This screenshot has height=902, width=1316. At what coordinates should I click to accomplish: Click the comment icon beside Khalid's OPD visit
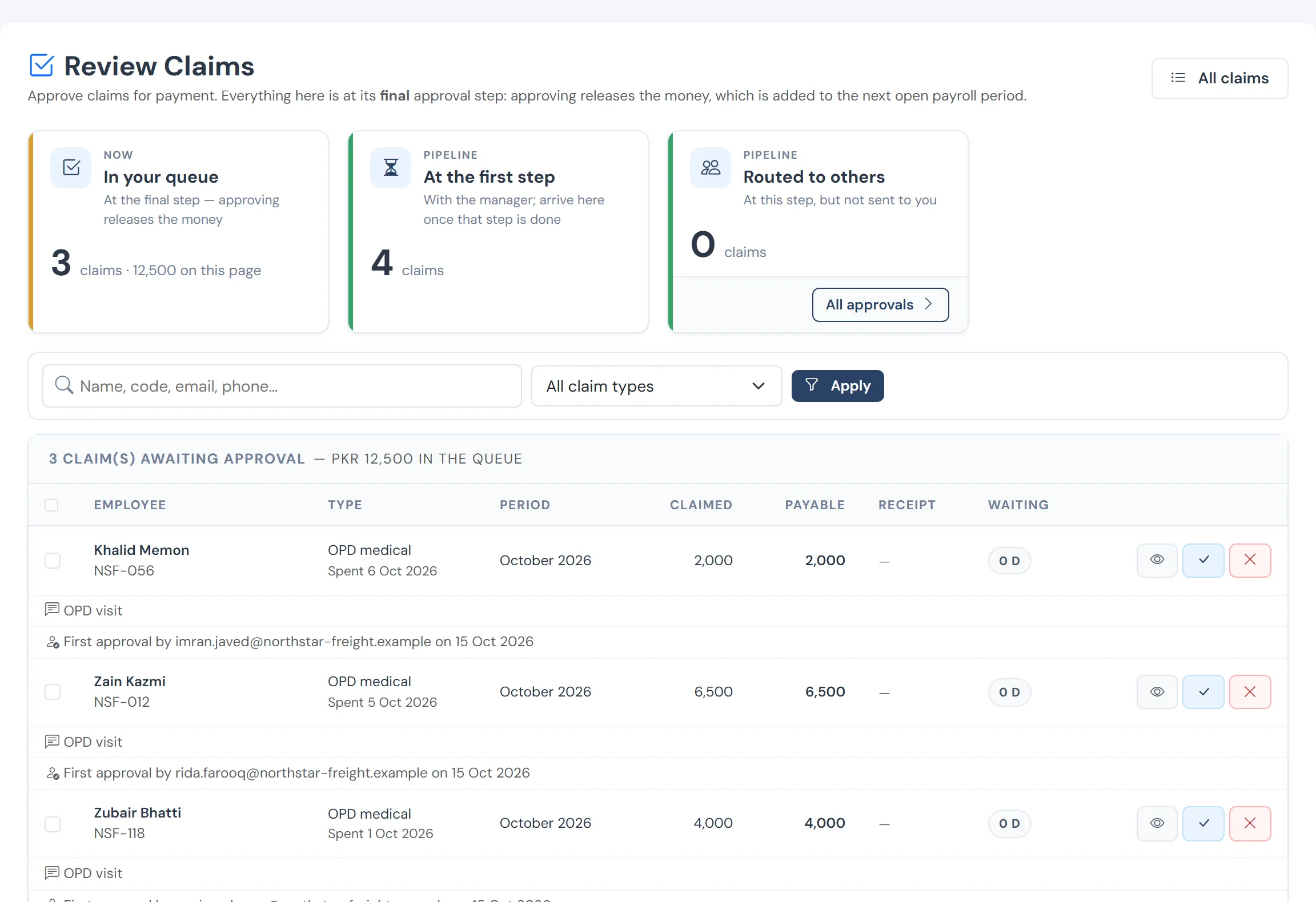(x=52, y=609)
